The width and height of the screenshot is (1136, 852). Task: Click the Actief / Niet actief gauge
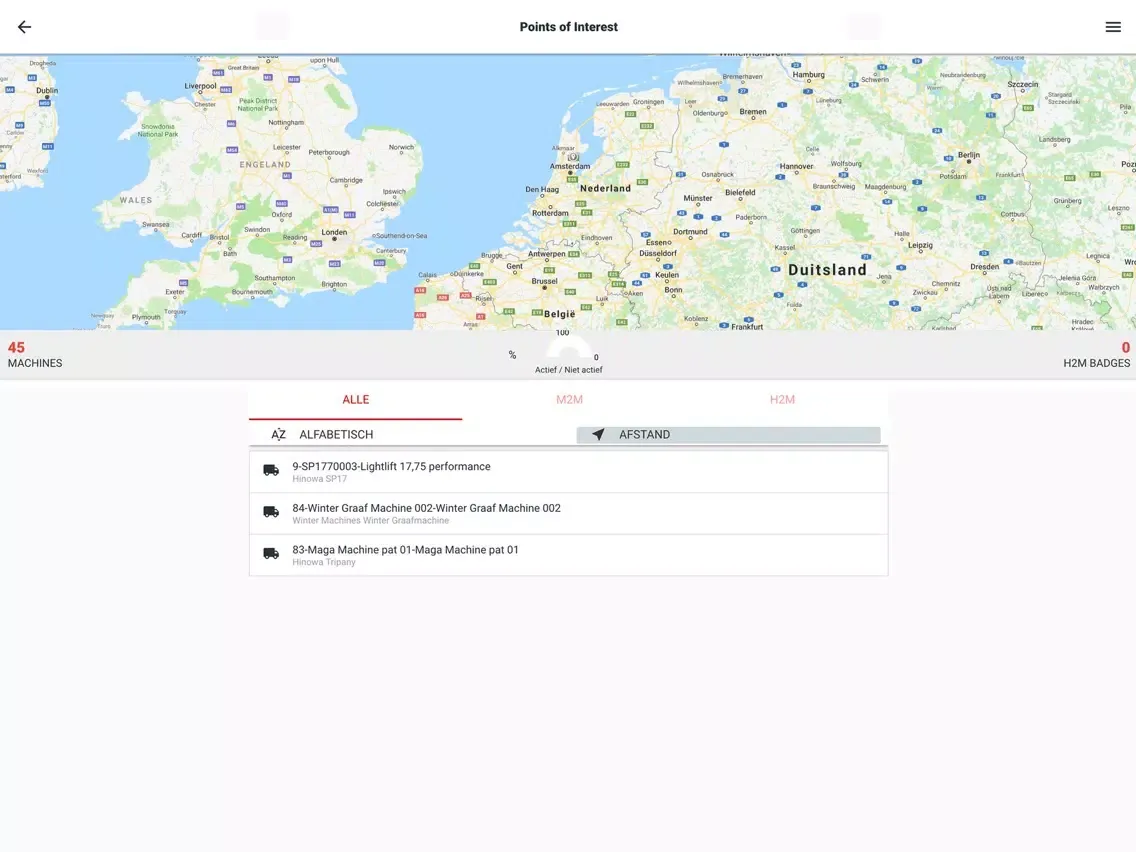pos(569,354)
